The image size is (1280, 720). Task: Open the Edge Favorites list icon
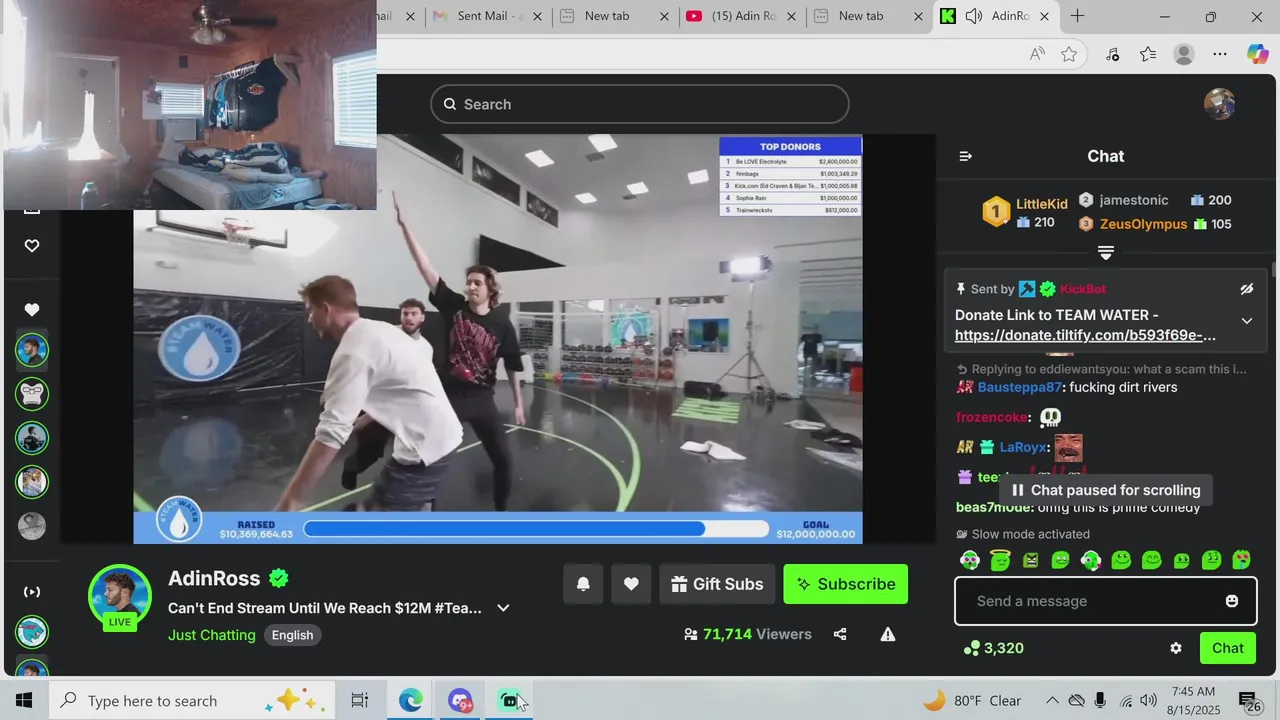1148,54
